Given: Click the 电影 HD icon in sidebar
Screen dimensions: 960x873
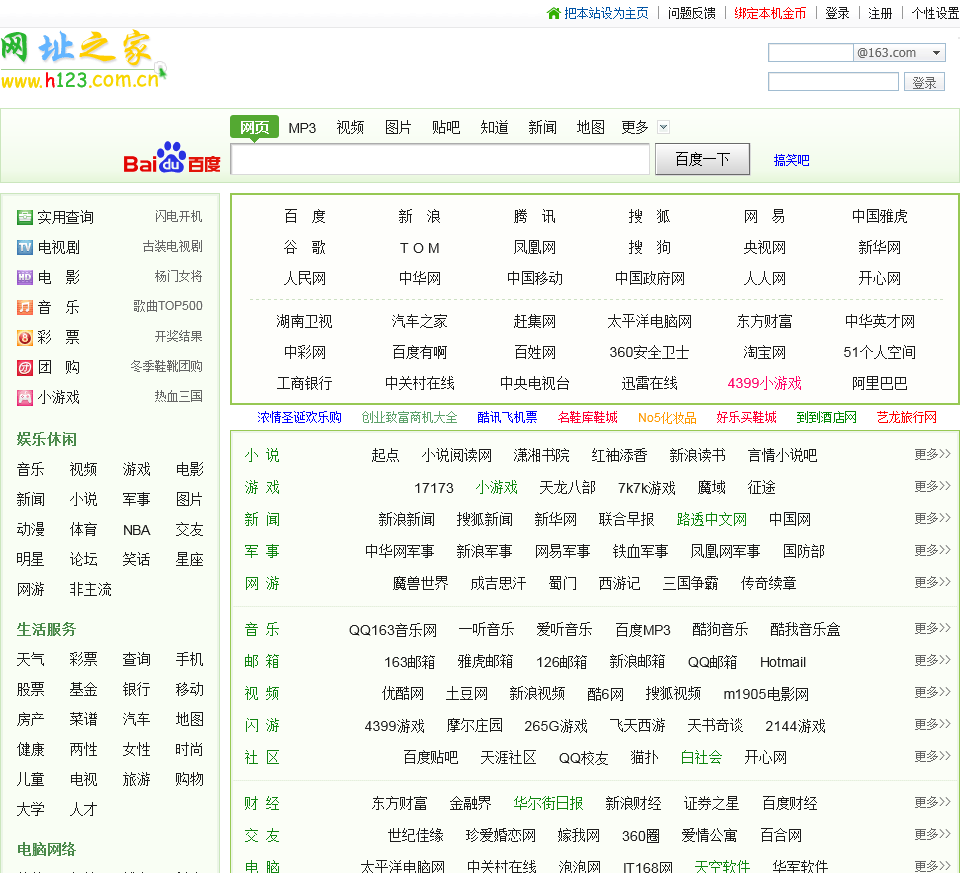Looking at the screenshot, I should pyautogui.click(x=25, y=277).
